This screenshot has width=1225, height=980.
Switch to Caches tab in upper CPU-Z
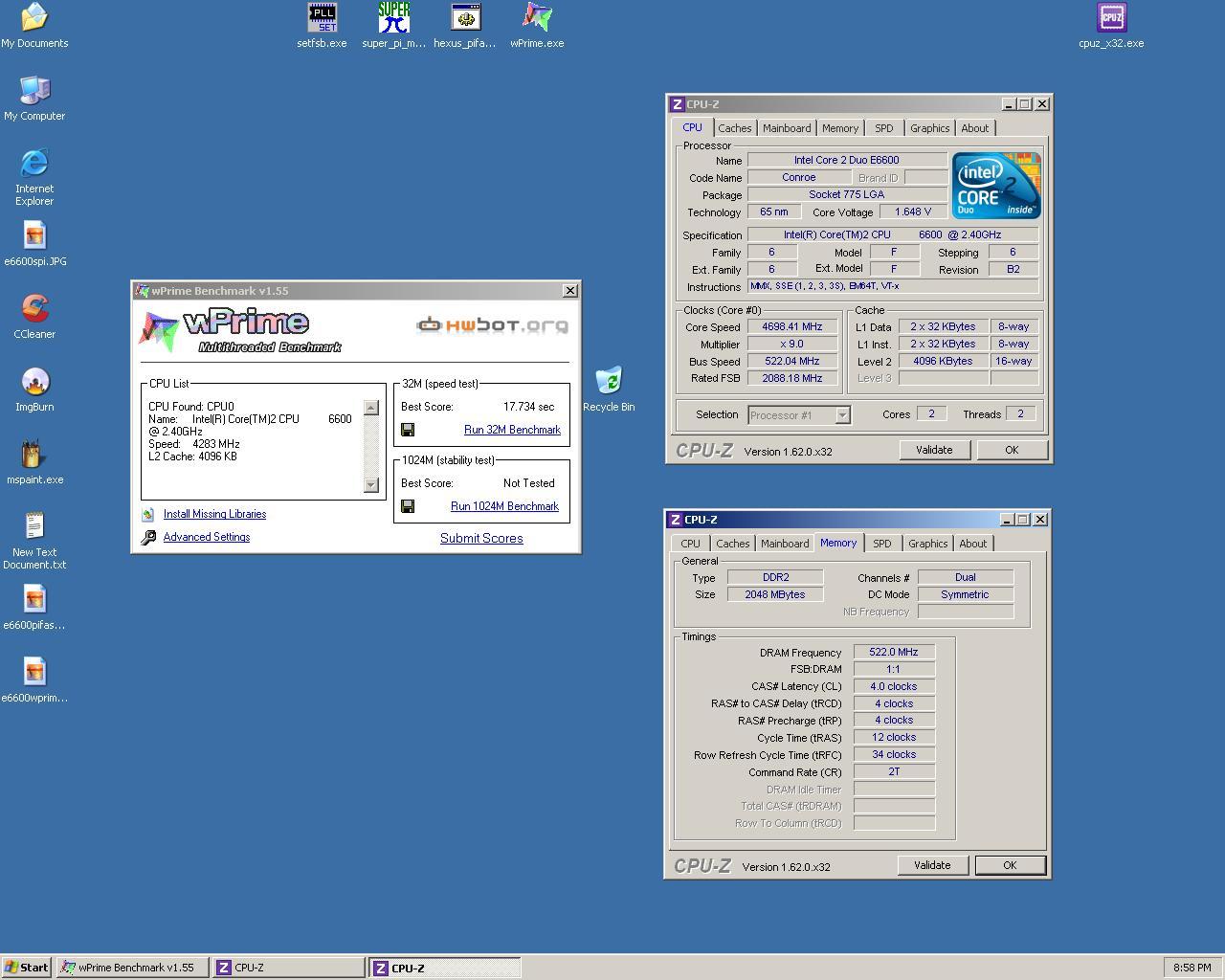point(735,128)
